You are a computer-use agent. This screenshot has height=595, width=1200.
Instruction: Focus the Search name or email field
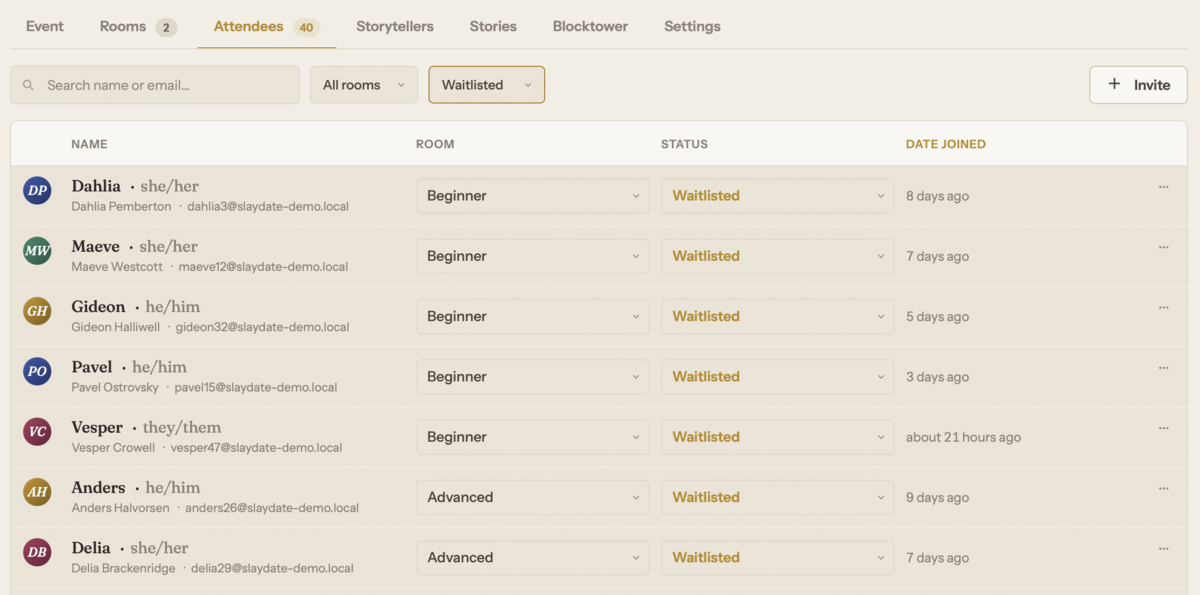pyautogui.click(x=155, y=85)
